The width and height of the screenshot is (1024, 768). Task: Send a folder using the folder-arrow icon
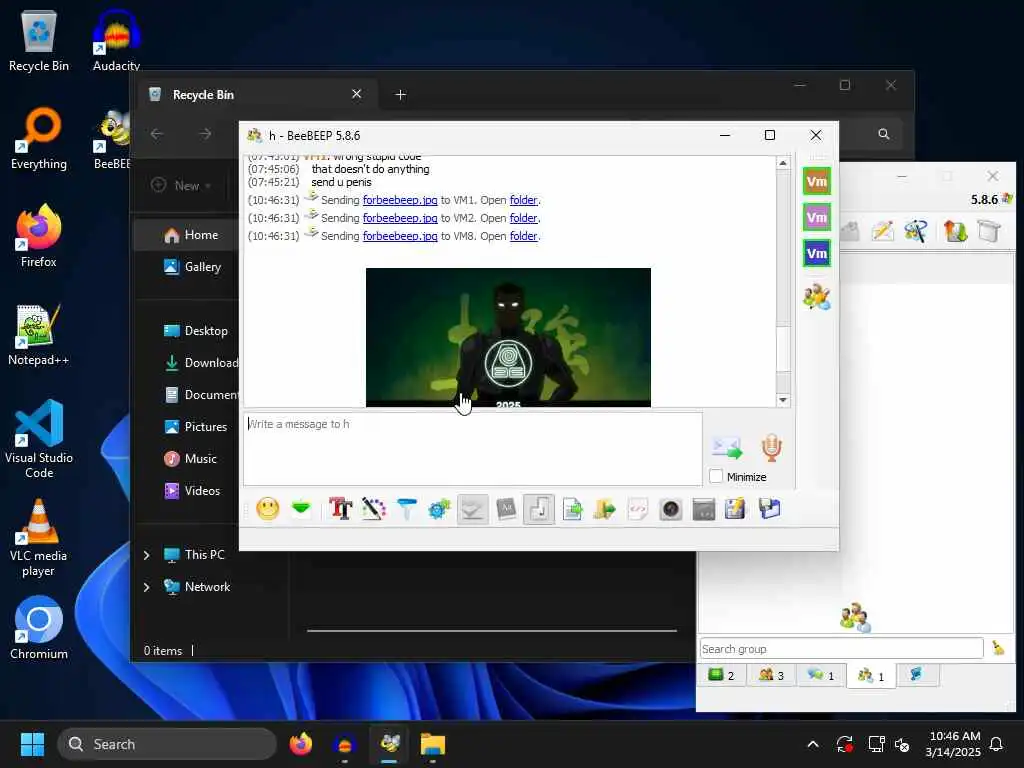(x=605, y=509)
